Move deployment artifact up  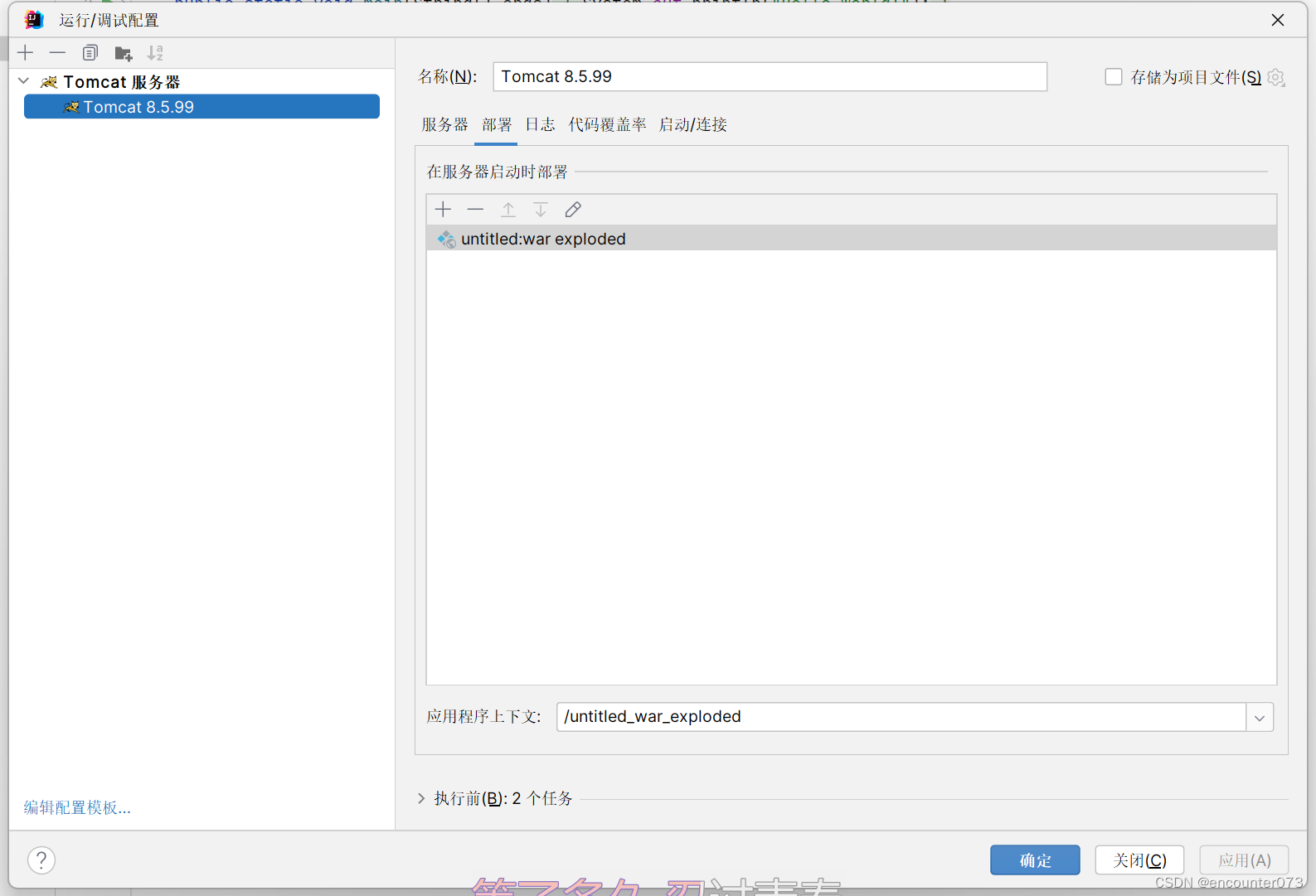[x=507, y=210]
